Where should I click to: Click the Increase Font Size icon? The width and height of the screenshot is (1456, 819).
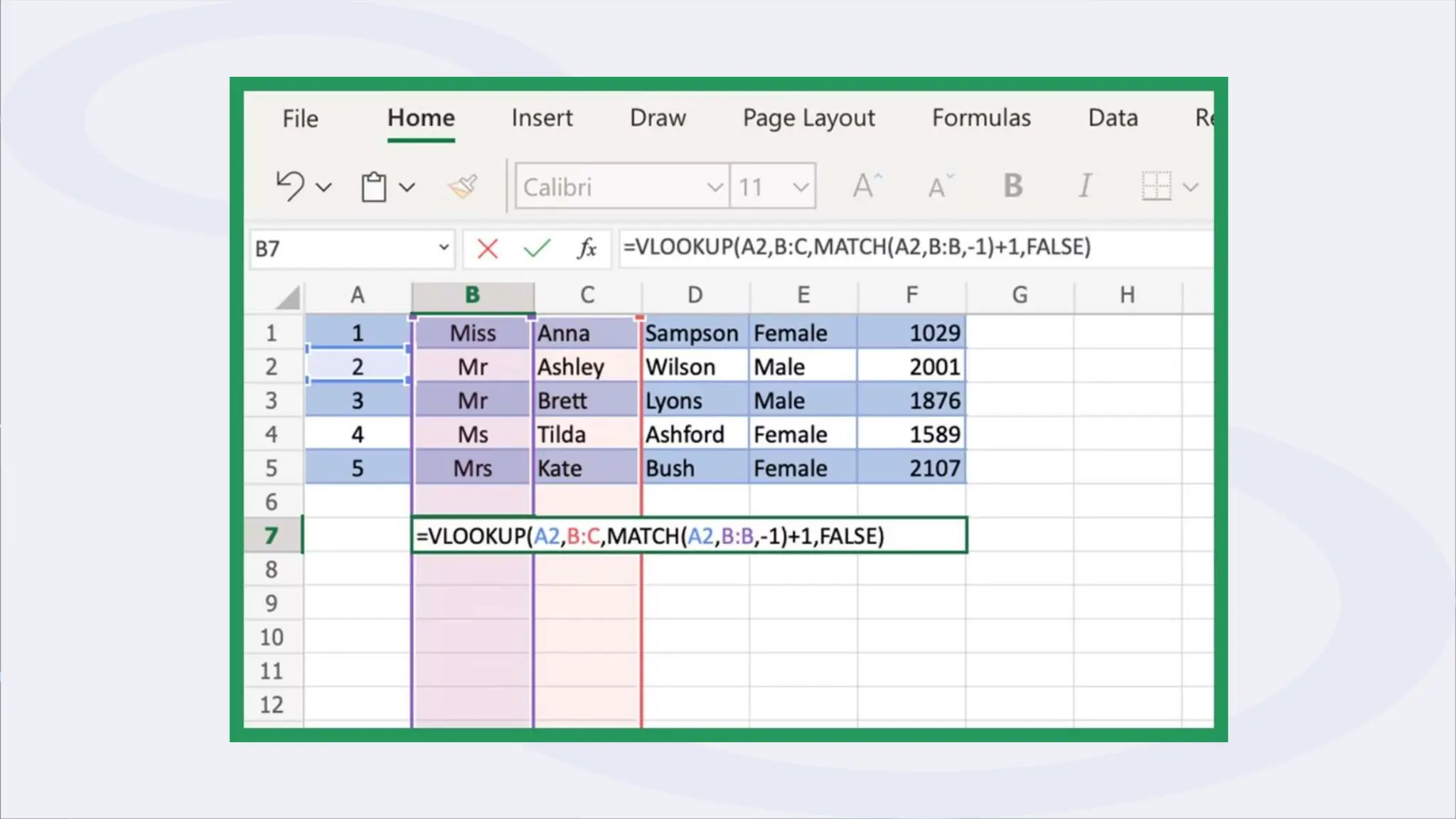pos(866,186)
